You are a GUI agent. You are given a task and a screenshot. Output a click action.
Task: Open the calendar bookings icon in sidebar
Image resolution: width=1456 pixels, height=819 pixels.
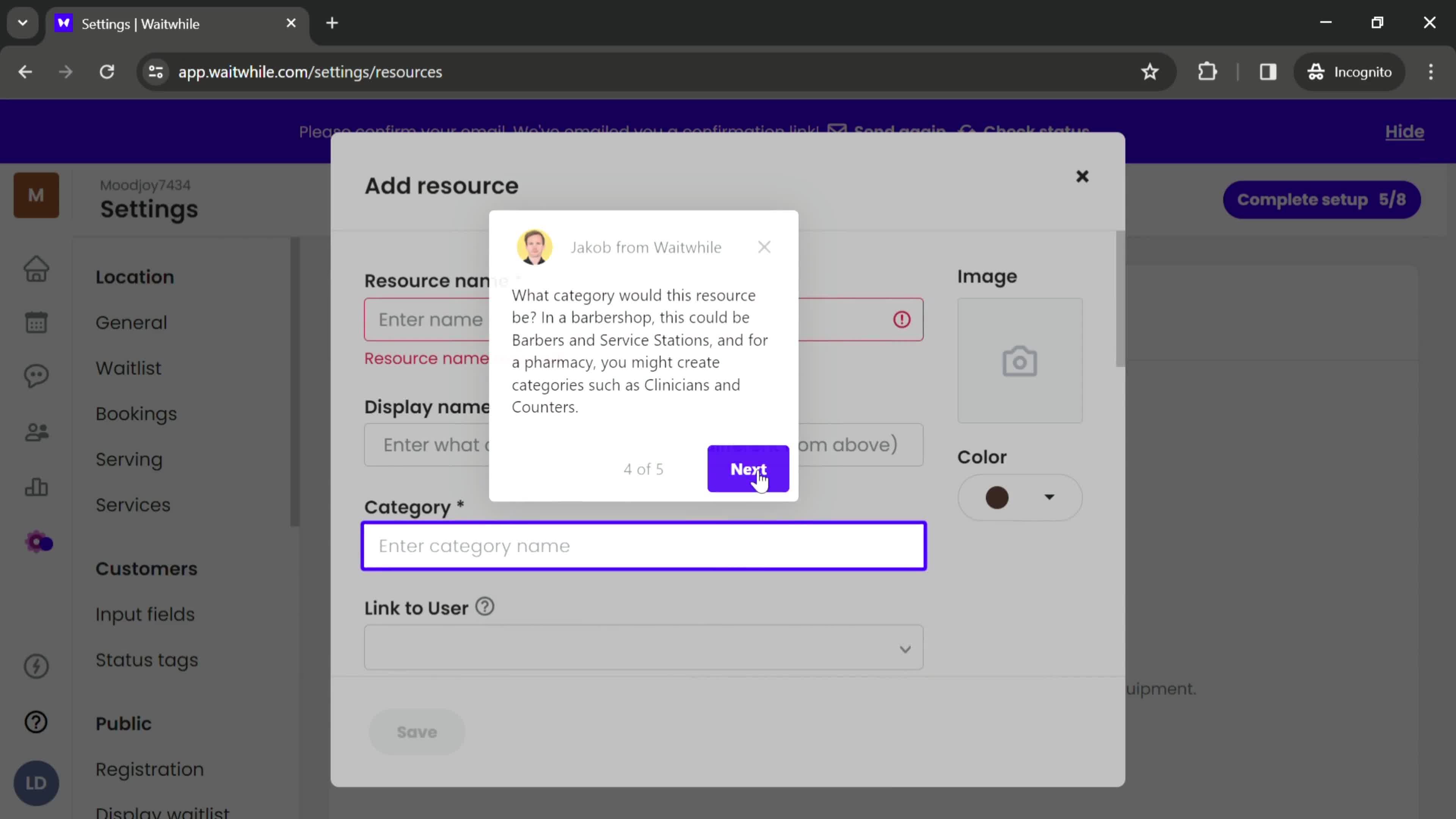coord(36,322)
